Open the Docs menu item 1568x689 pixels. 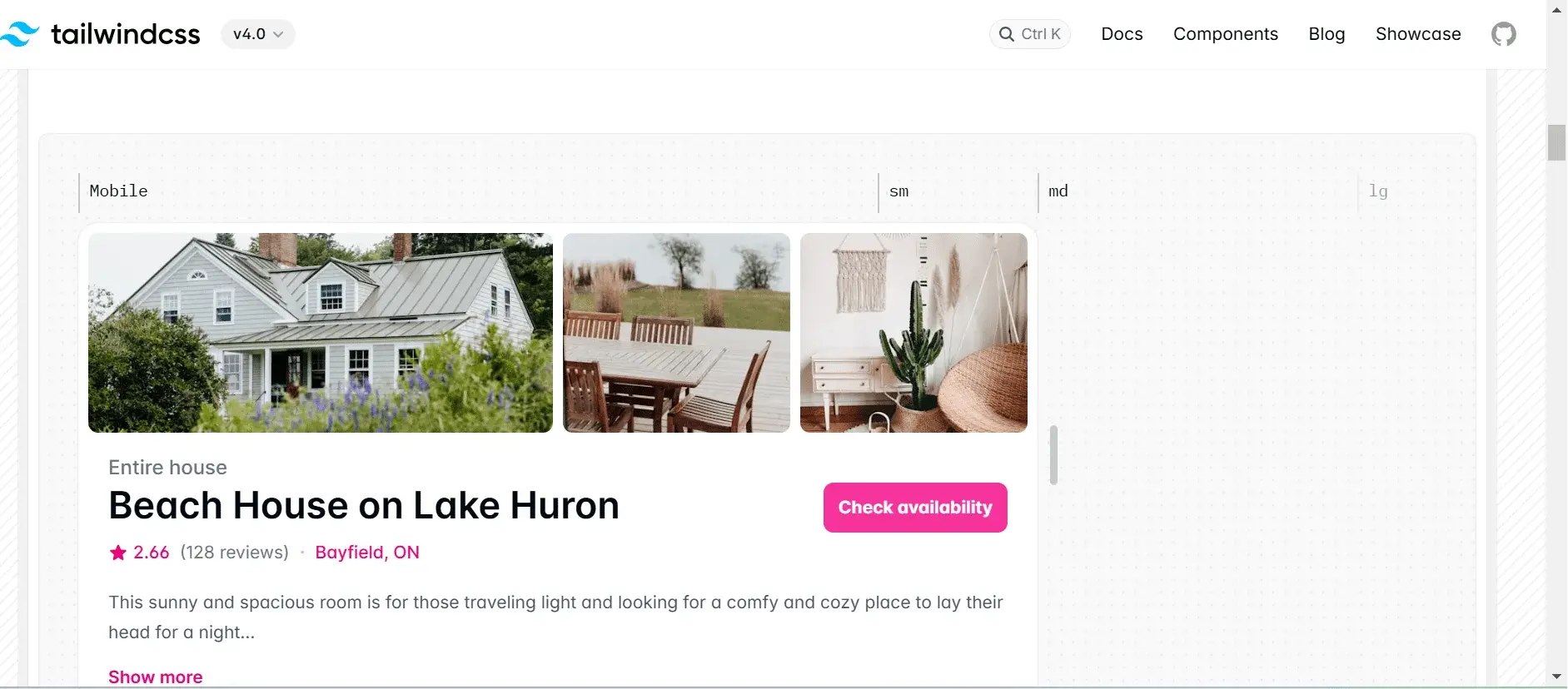point(1122,34)
